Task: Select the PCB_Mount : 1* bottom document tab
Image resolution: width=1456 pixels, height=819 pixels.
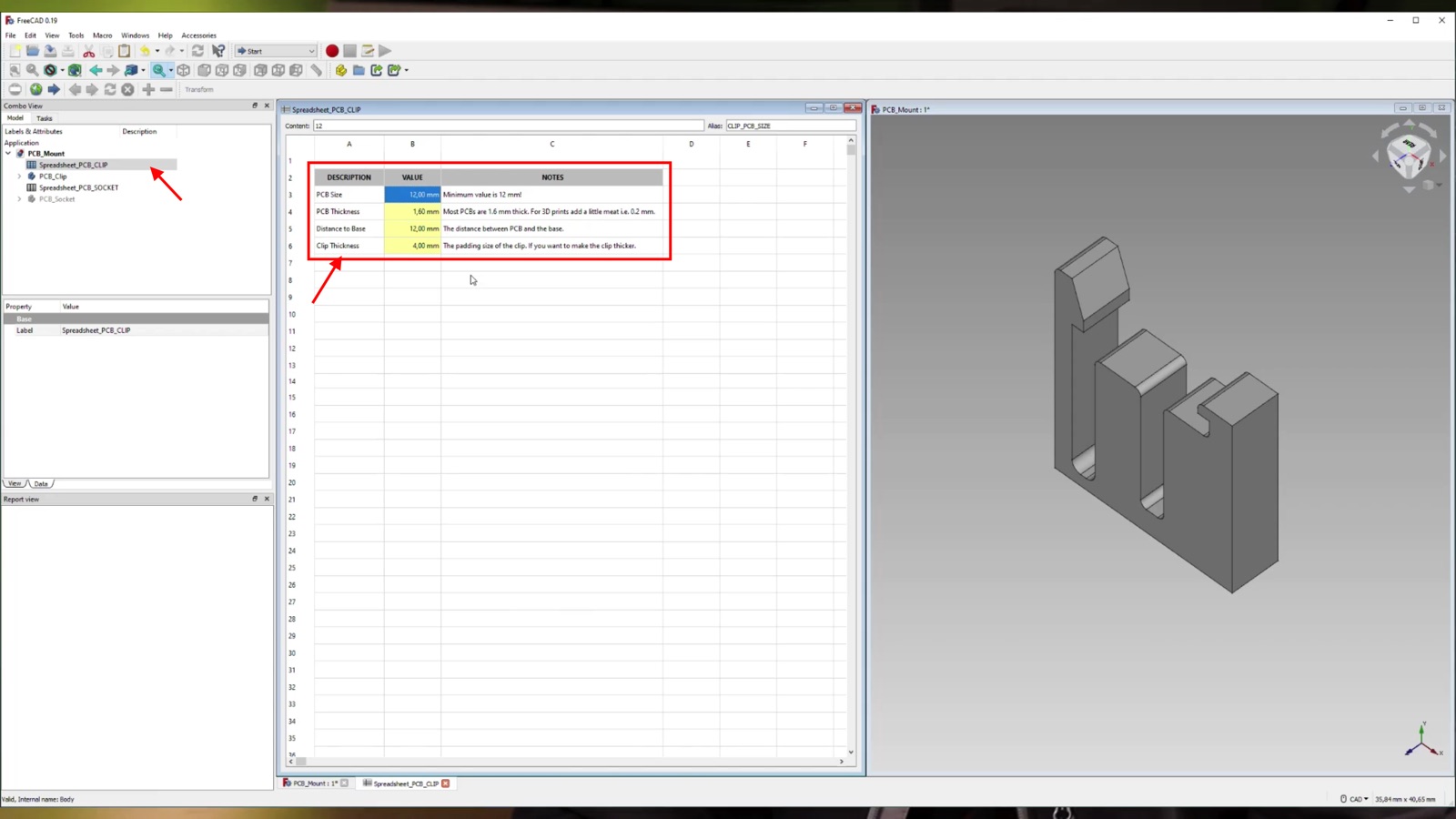Action: 315,783
